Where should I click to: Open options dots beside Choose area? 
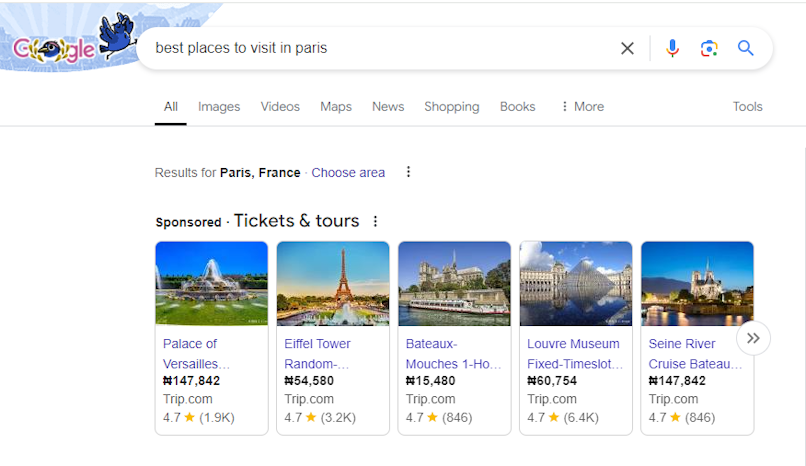(x=408, y=172)
